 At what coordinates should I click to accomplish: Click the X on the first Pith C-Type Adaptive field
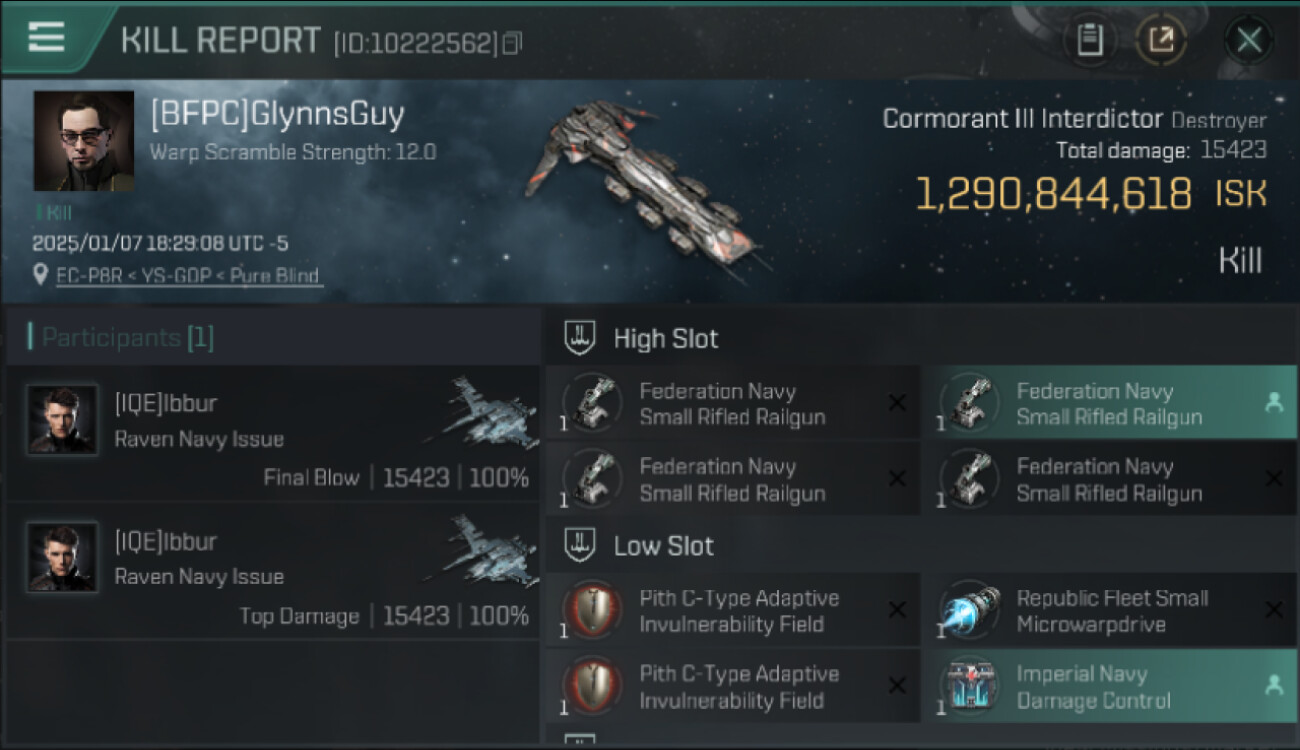[x=897, y=610]
